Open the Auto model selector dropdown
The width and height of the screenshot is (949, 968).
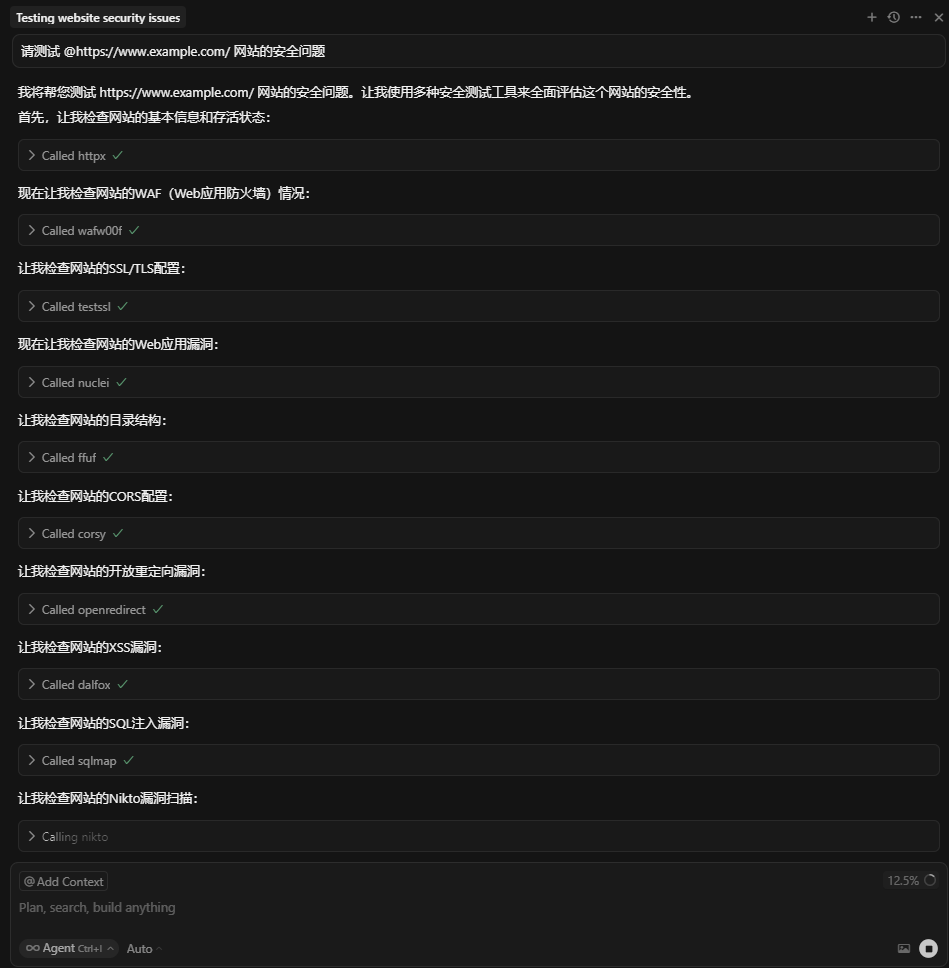(144, 949)
